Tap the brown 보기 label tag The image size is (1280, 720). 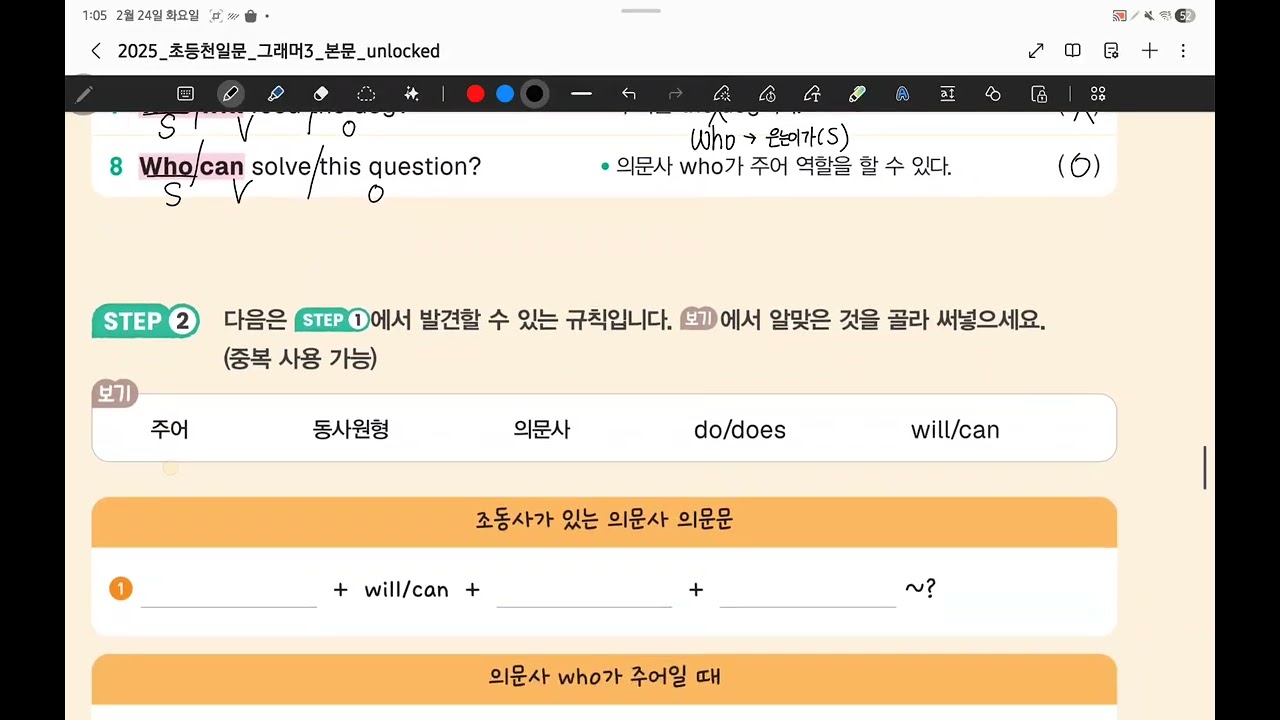115,394
